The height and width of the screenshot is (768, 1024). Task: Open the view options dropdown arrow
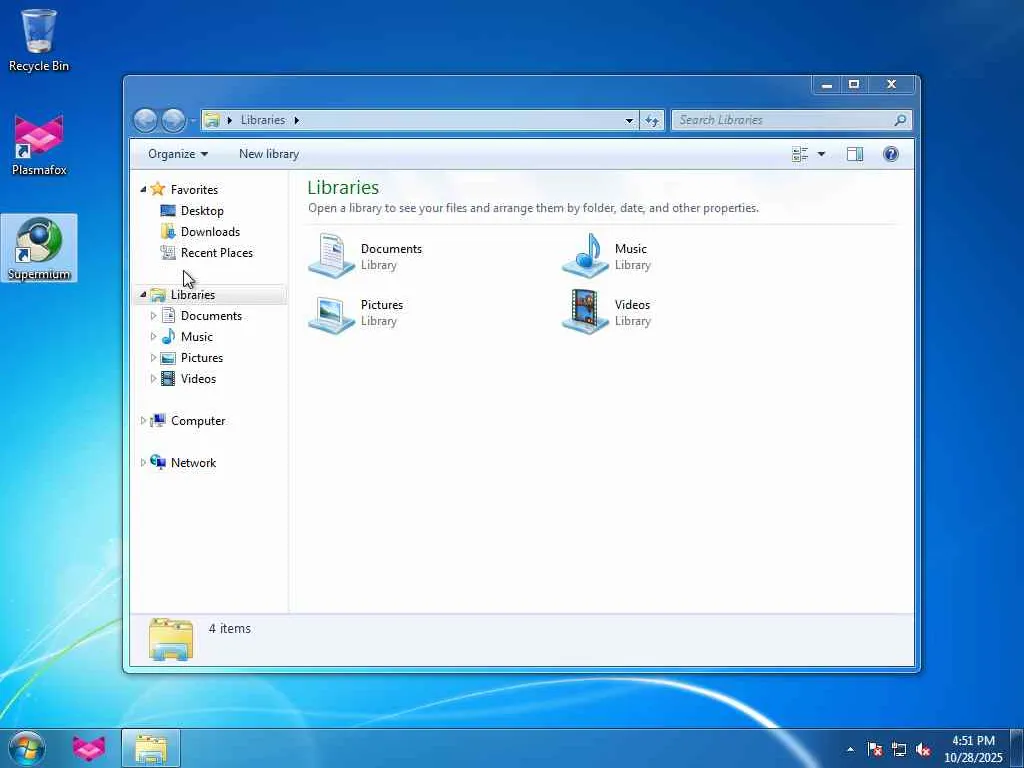point(822,154)
